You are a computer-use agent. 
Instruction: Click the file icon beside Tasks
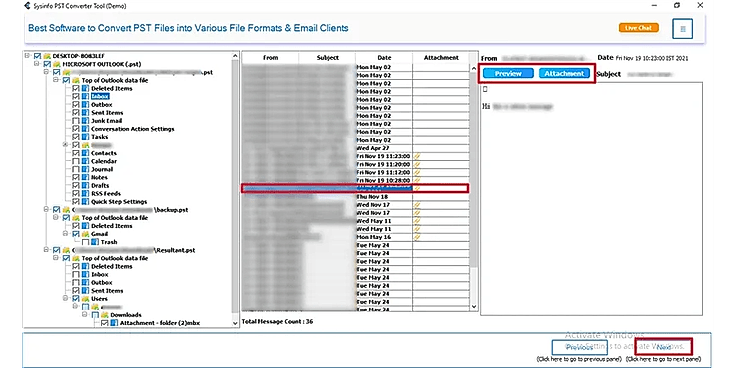coord(85,137)
